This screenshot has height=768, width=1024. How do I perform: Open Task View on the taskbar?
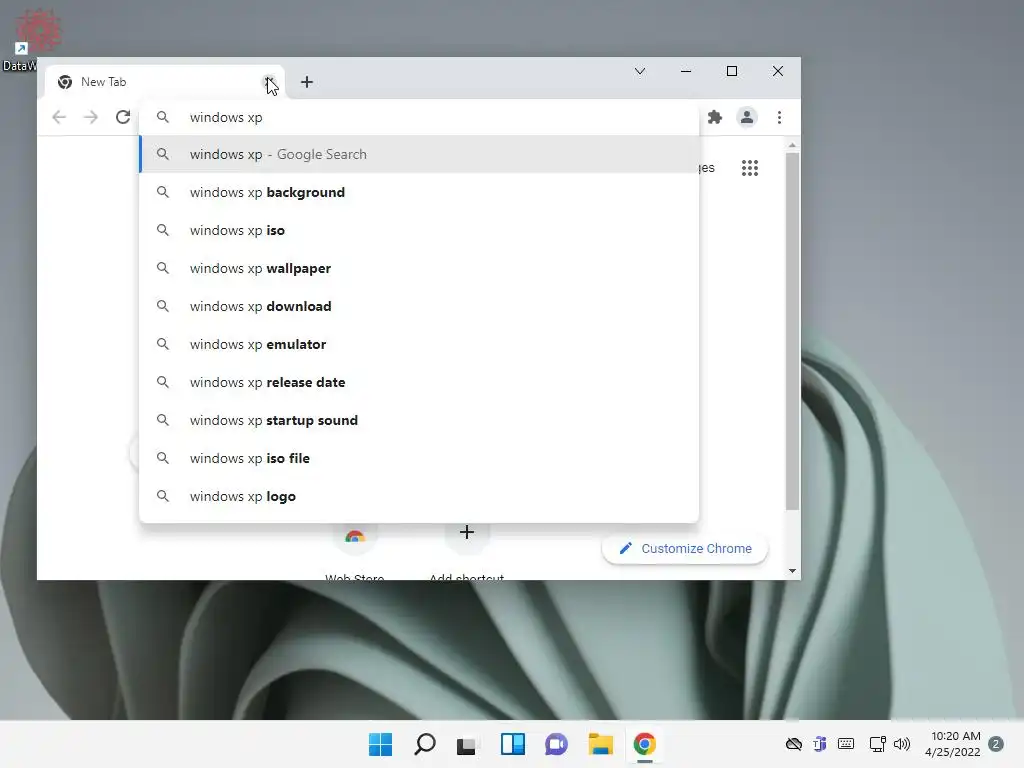[466, 745]
